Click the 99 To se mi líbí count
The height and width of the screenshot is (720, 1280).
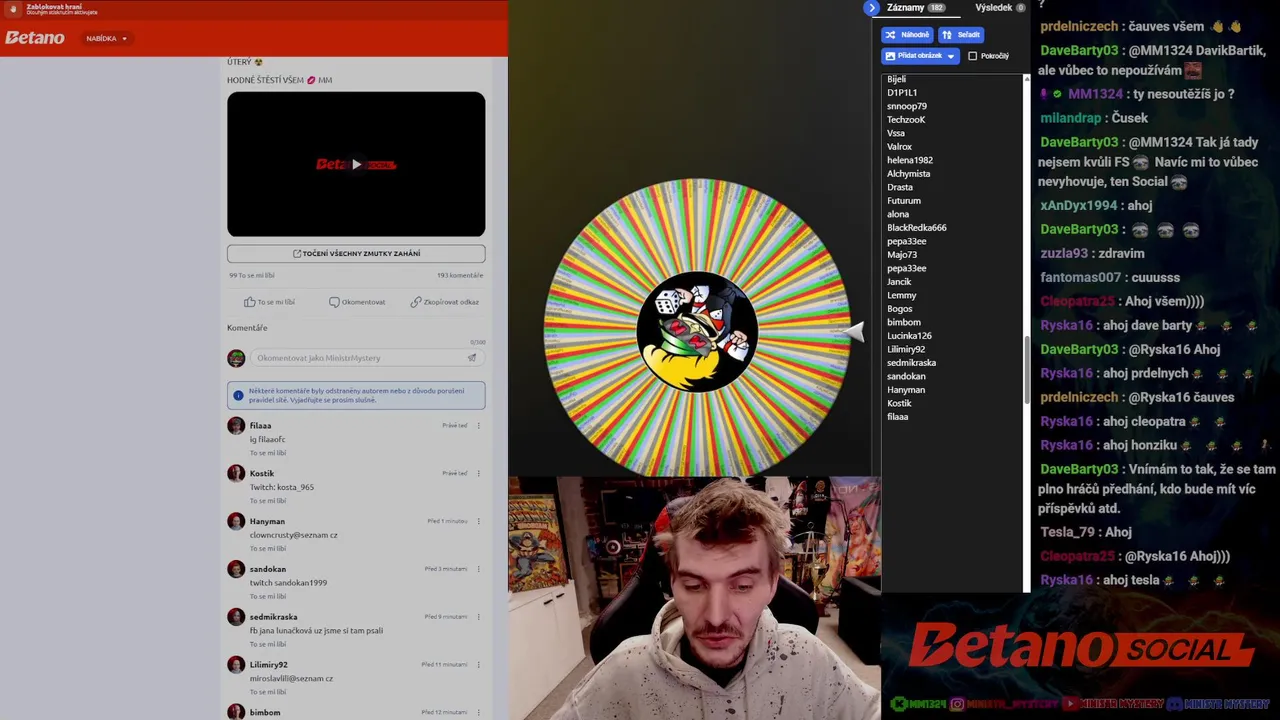tap(251, 275)
